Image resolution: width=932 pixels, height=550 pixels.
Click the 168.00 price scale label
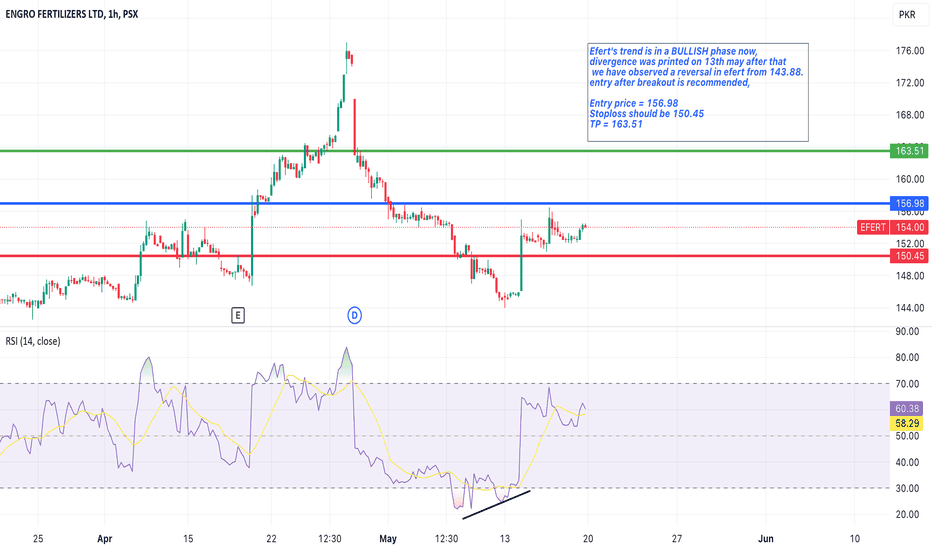910,115
